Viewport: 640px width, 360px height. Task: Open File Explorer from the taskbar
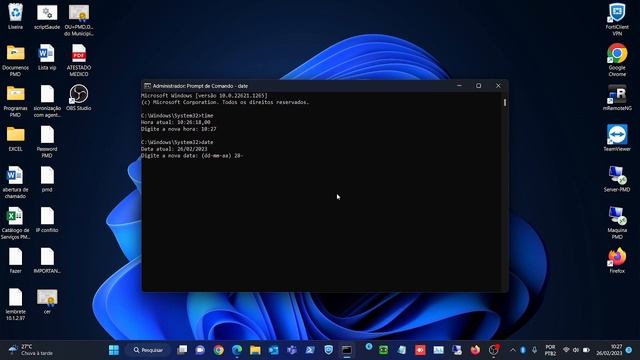pyautogui.click(x=255, y=350)
